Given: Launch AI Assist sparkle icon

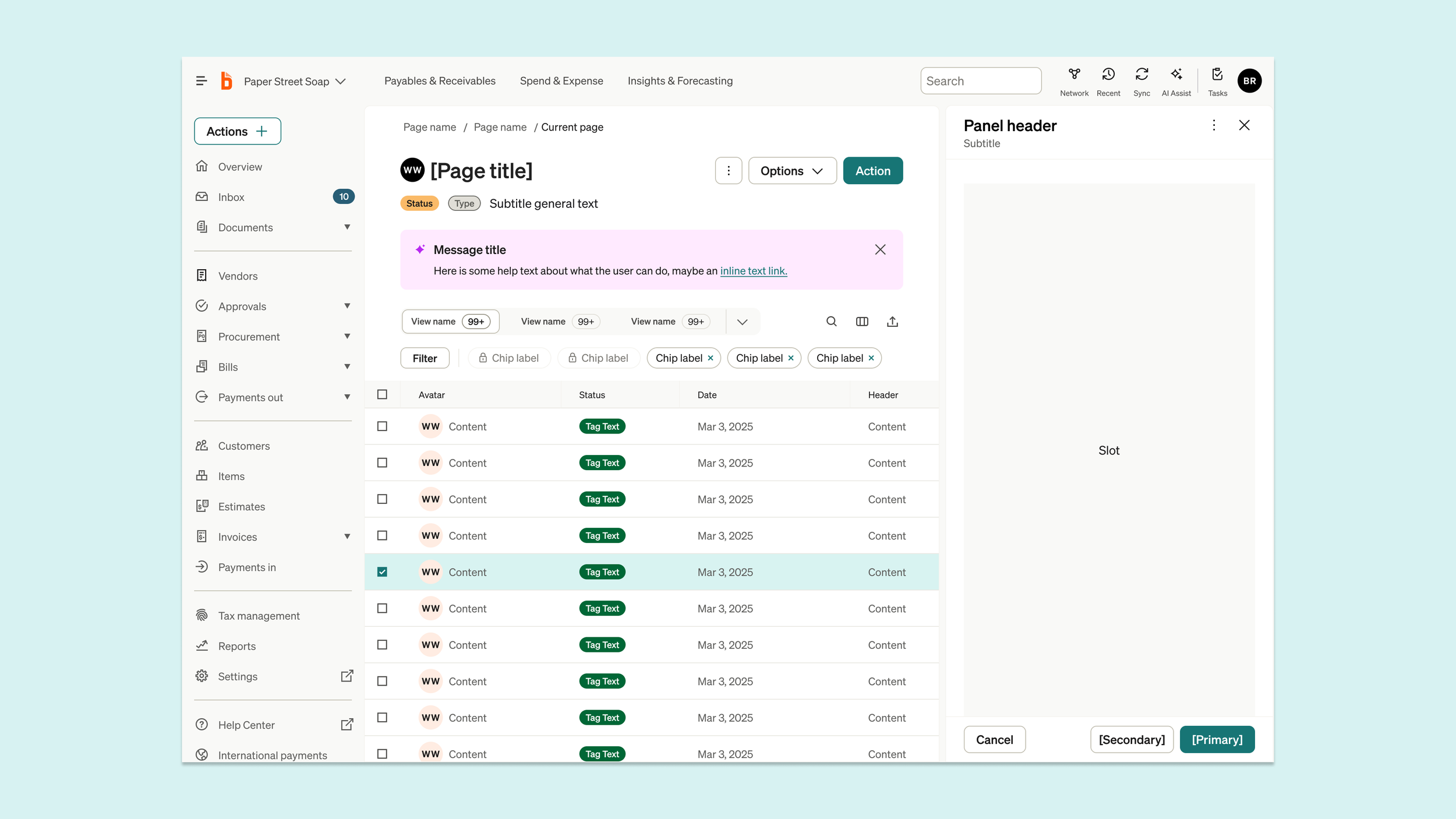Looking at the screenshot, I should [x=1176, y=75].
